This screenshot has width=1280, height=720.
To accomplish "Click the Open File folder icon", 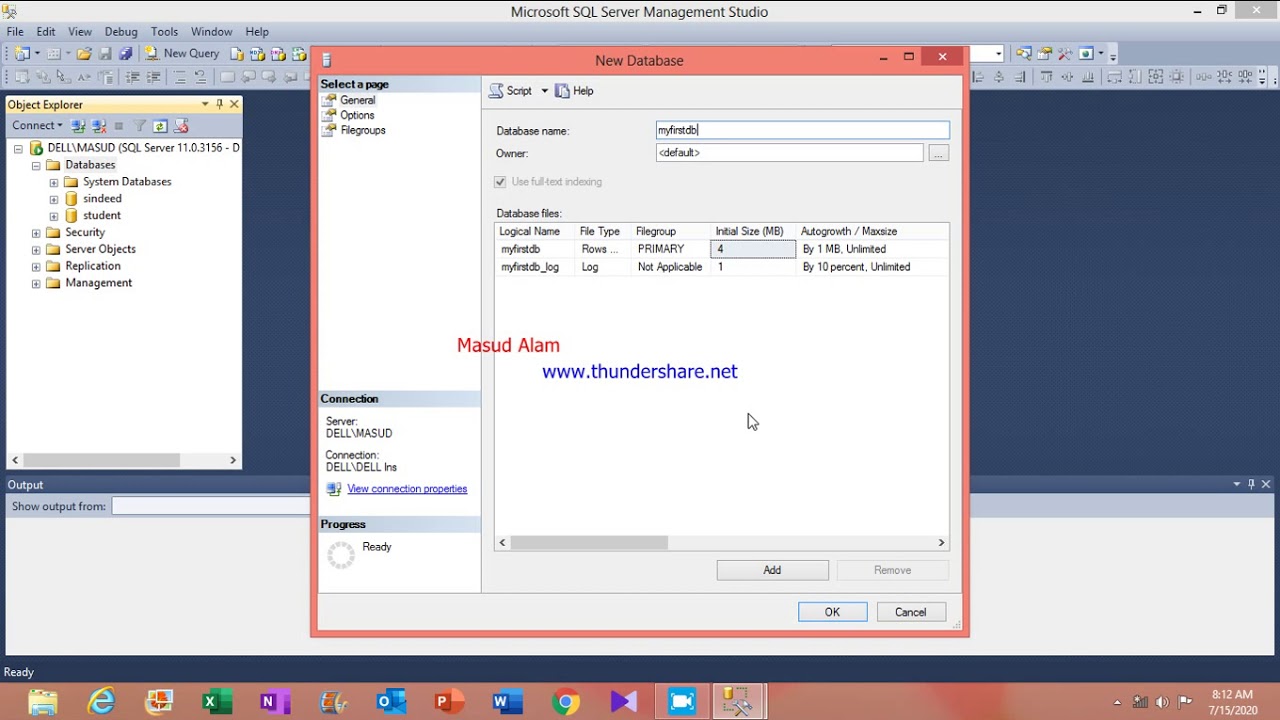I will pos(84,53).
